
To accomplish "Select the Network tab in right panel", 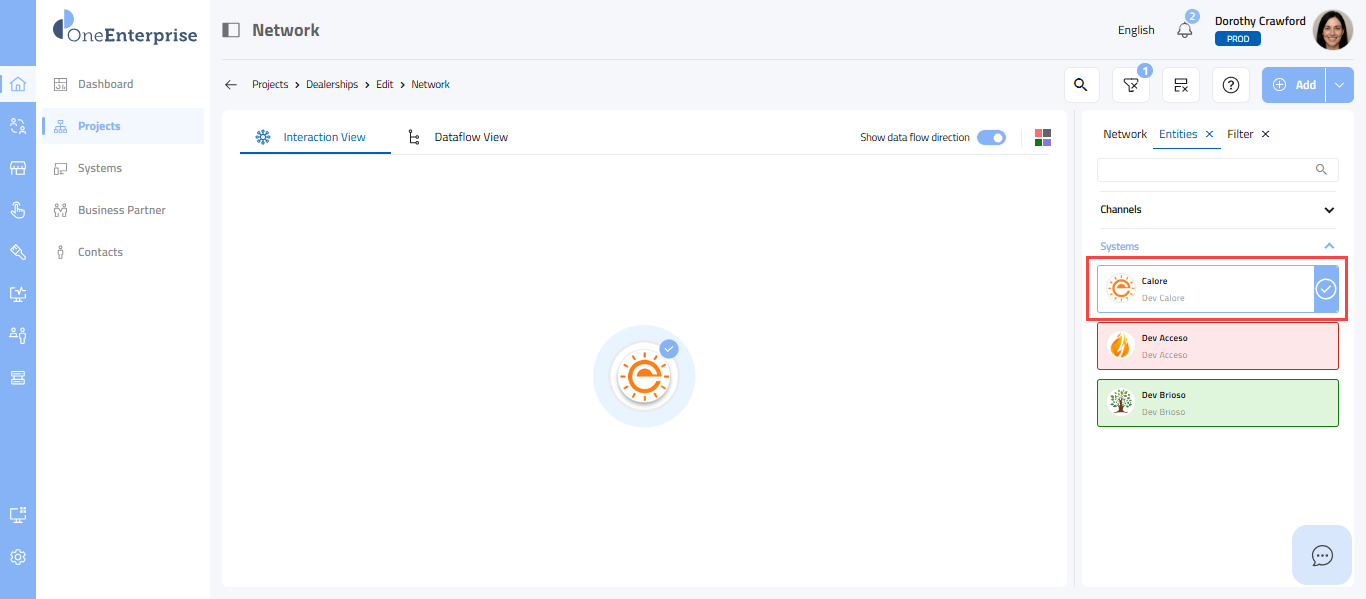I will [1125, 134].
